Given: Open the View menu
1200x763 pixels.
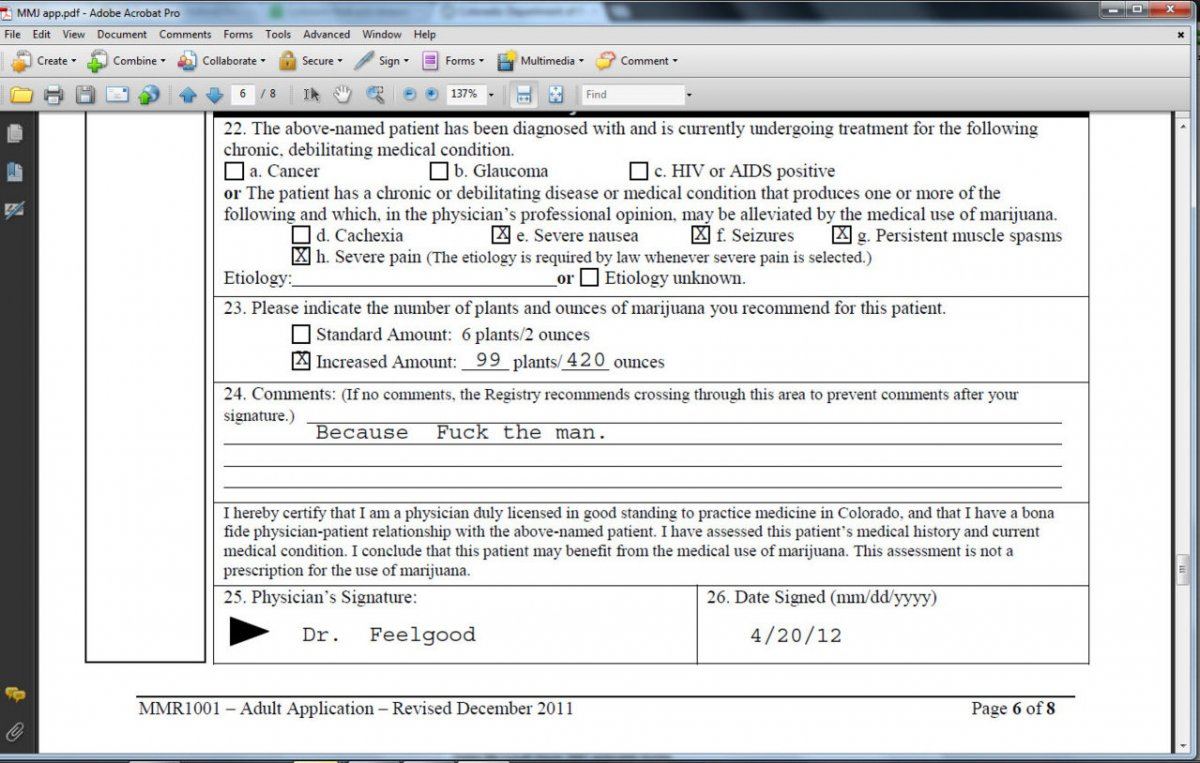Looking at the screenshot, I should click(74, 34).
